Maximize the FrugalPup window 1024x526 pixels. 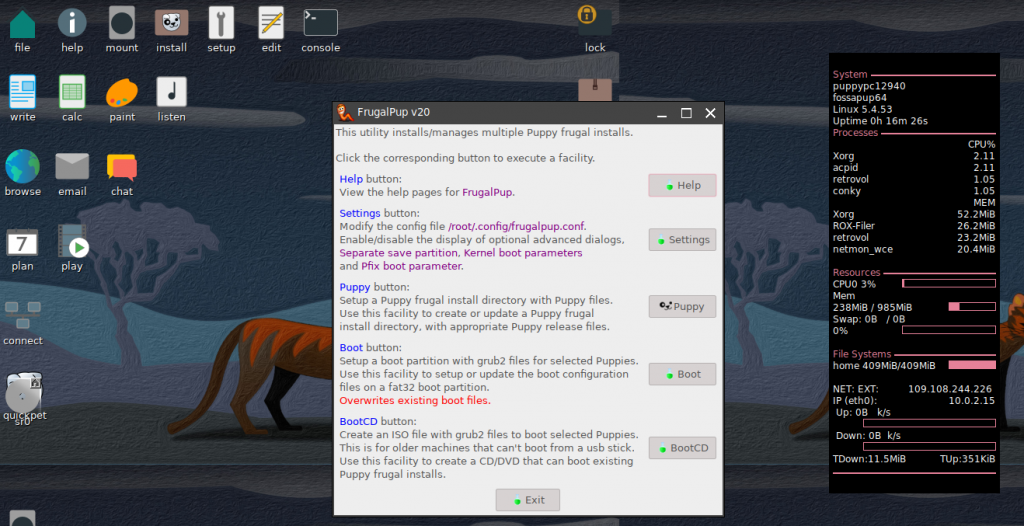point(686,113)
